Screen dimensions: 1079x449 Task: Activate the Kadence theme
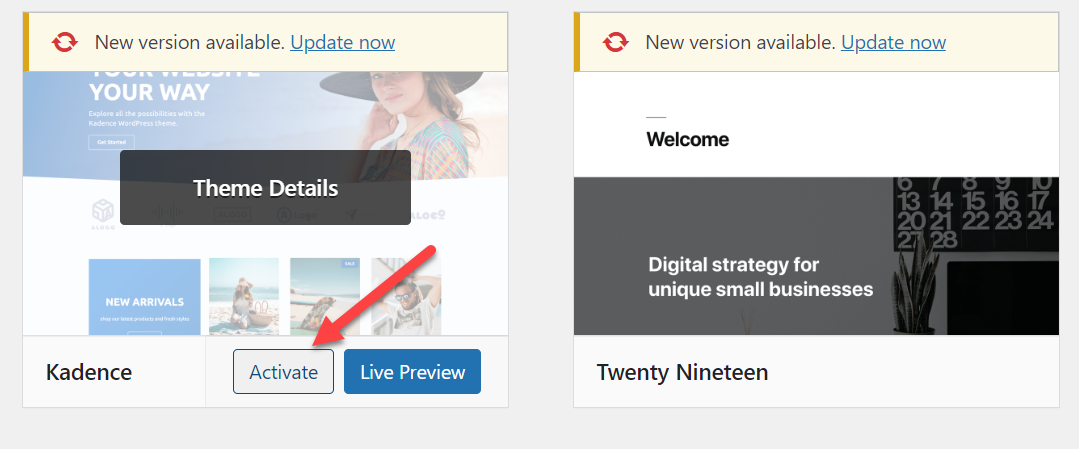coord(284,372)
